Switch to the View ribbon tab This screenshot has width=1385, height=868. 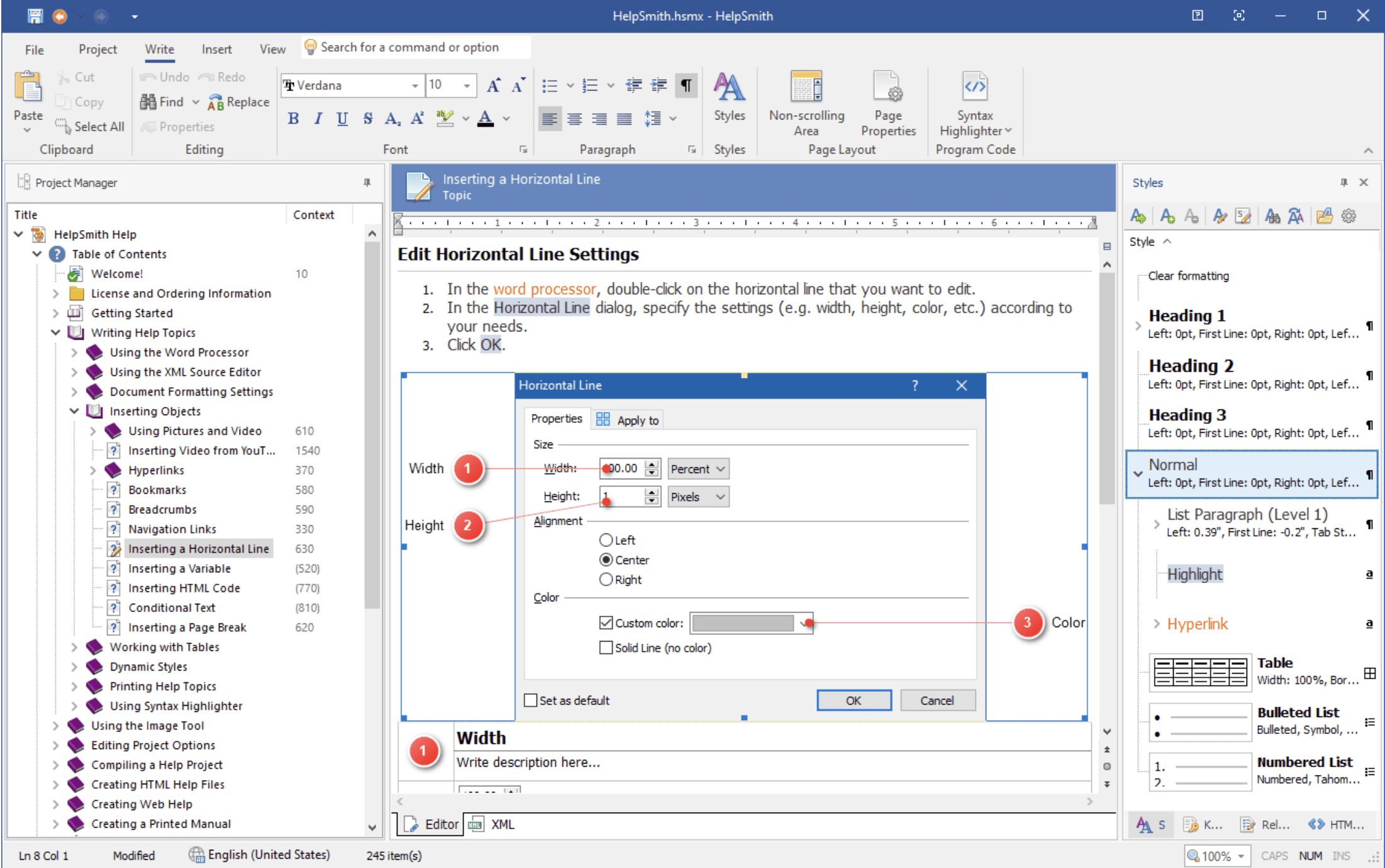tap(272, 49)
